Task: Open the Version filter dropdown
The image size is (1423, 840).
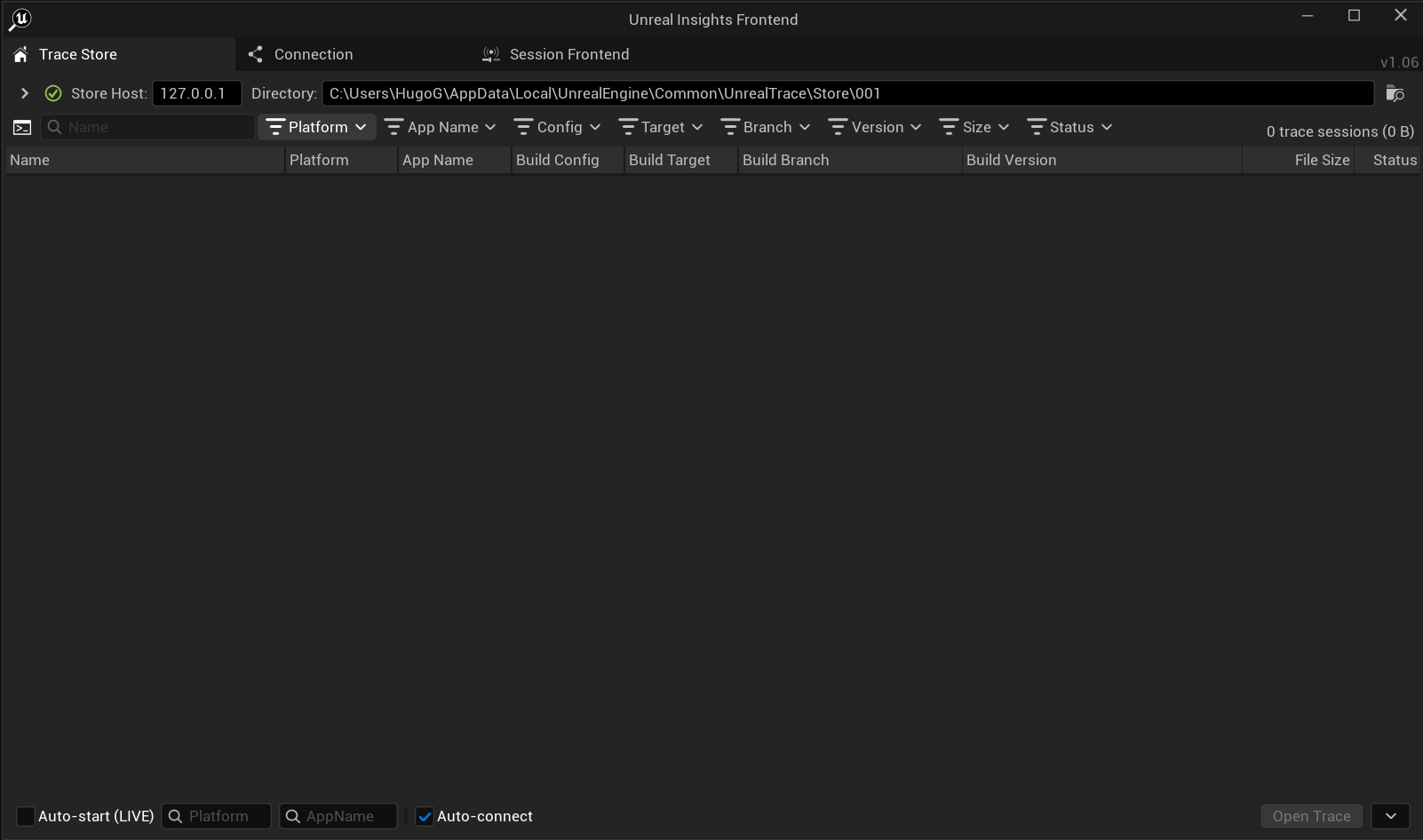Action: point(875,127)
